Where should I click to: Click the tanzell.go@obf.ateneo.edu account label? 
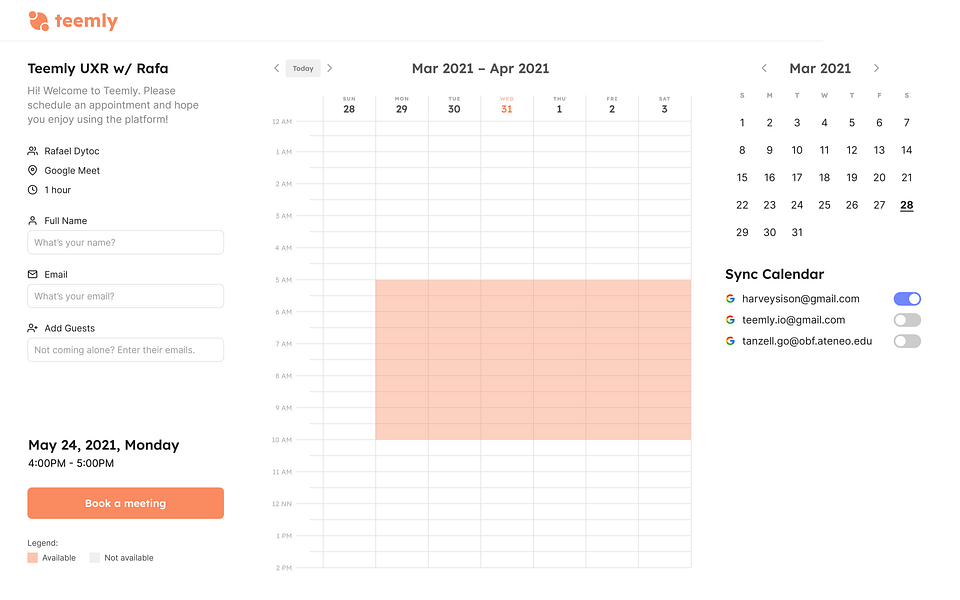[807, 341]
